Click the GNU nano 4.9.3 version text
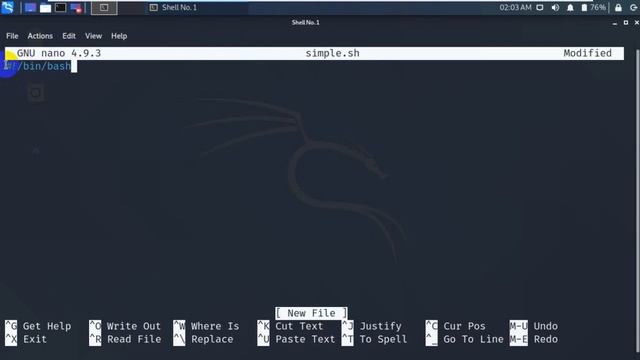The height and width of the screenshot is (360, 640). [x=59, y=53]
